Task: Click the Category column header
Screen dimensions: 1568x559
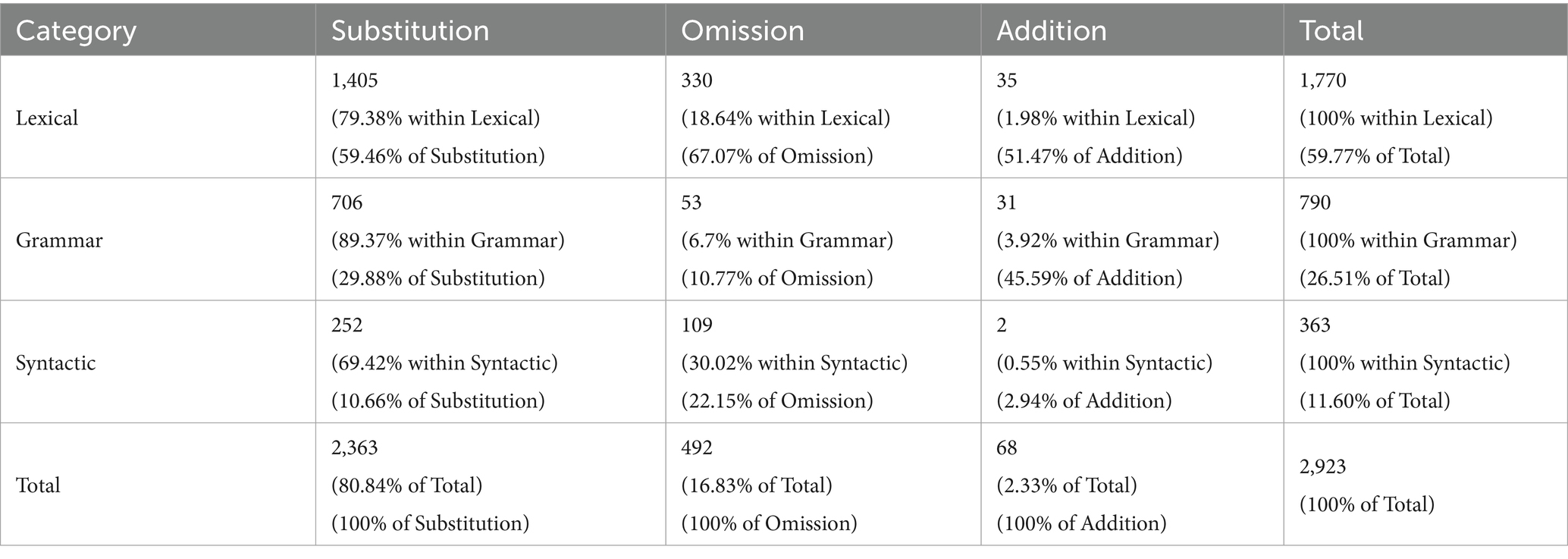Action: coord(76,31)
